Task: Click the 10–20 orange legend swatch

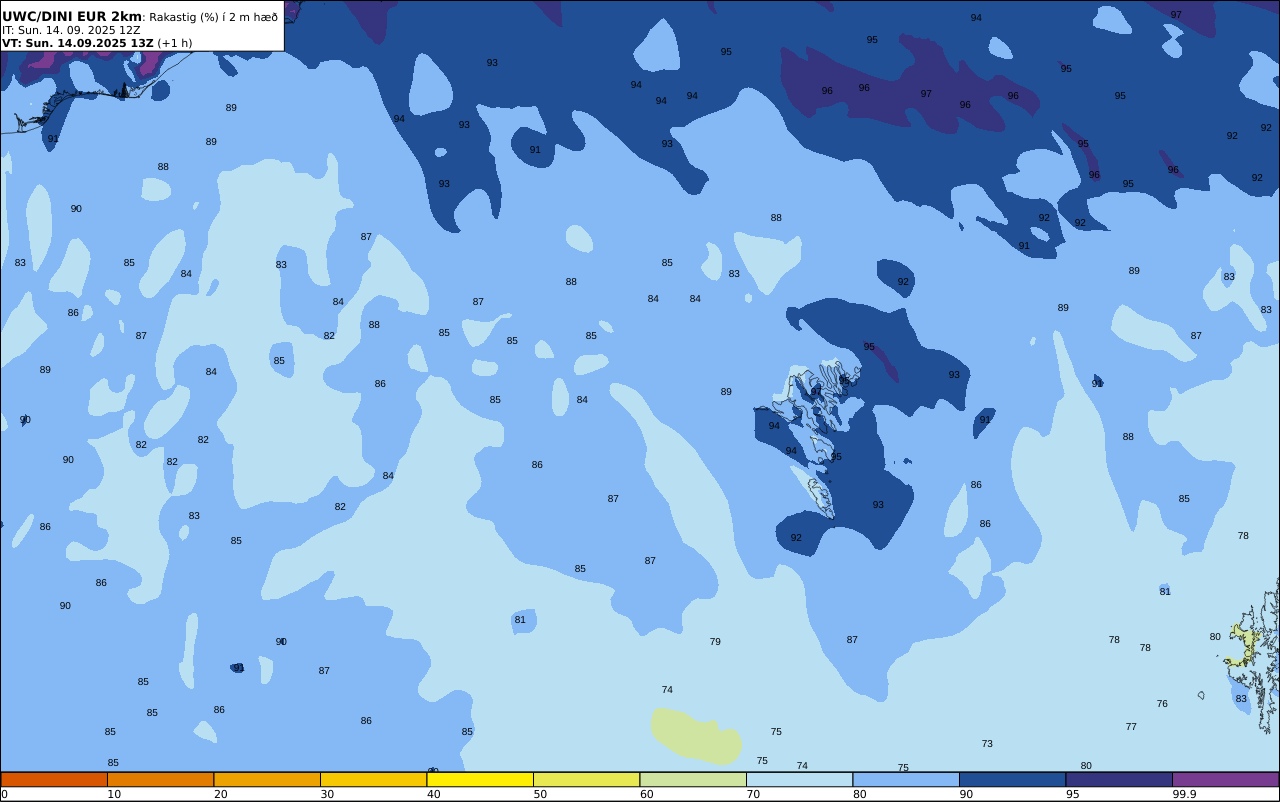Action: coord(160,779)
